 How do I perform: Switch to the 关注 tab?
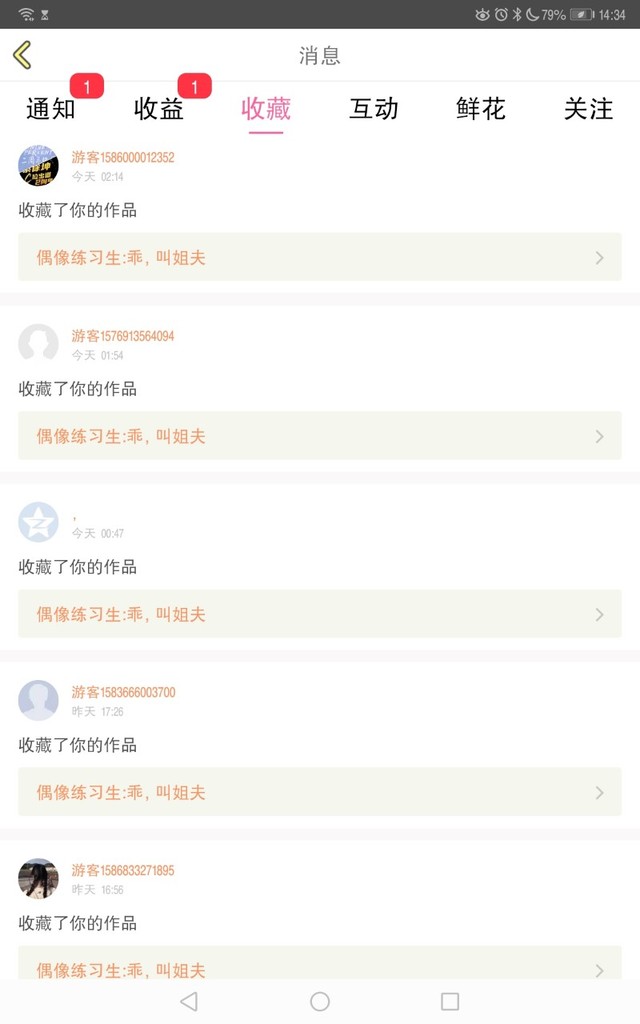tap(588, 108)
